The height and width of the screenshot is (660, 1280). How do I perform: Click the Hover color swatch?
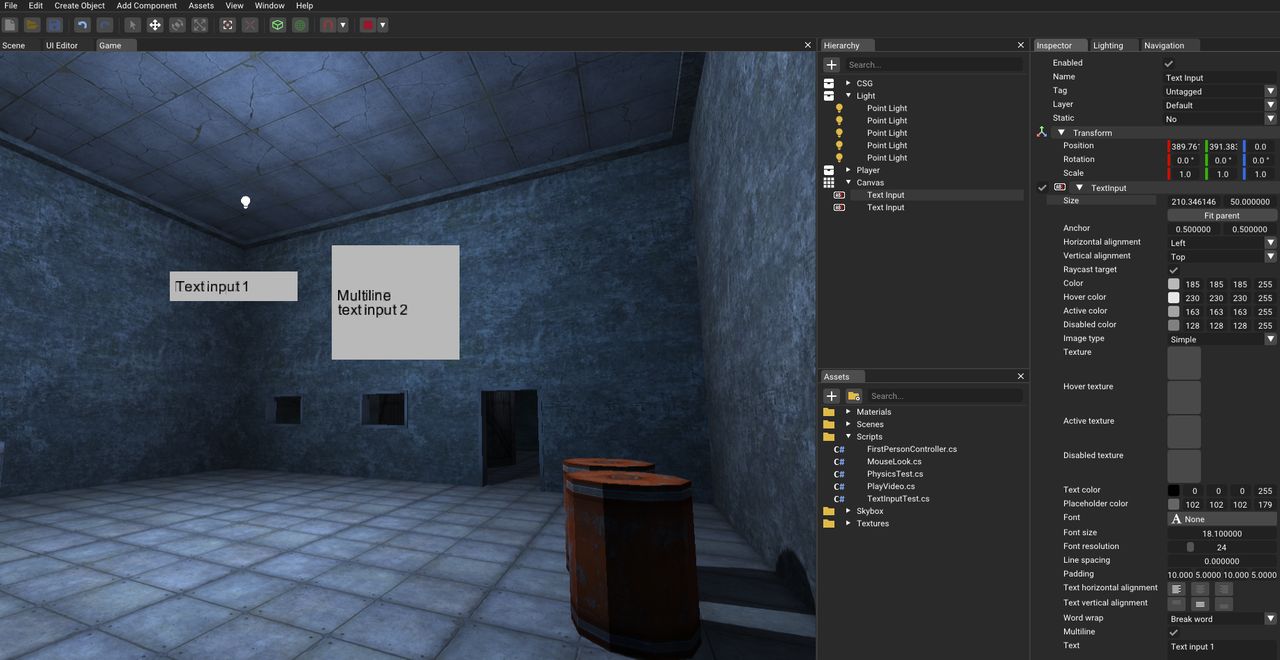point(1174,298)
